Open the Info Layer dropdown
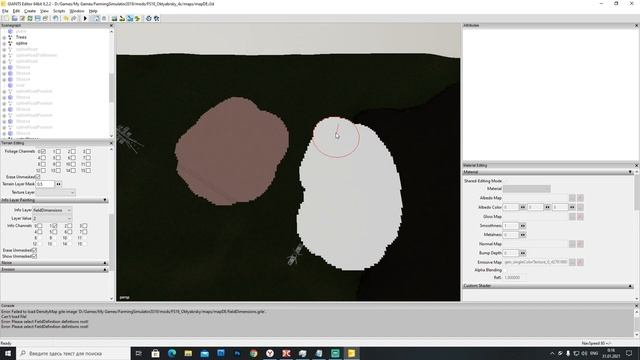 click(52, 210)
